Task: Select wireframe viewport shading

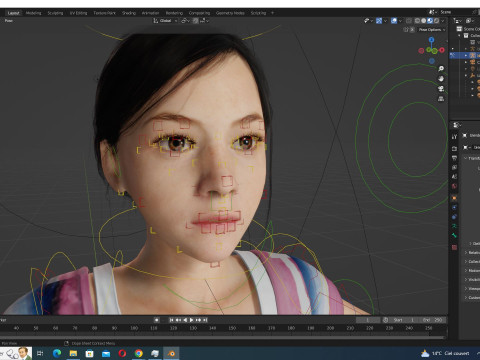Action: point(417,21)
